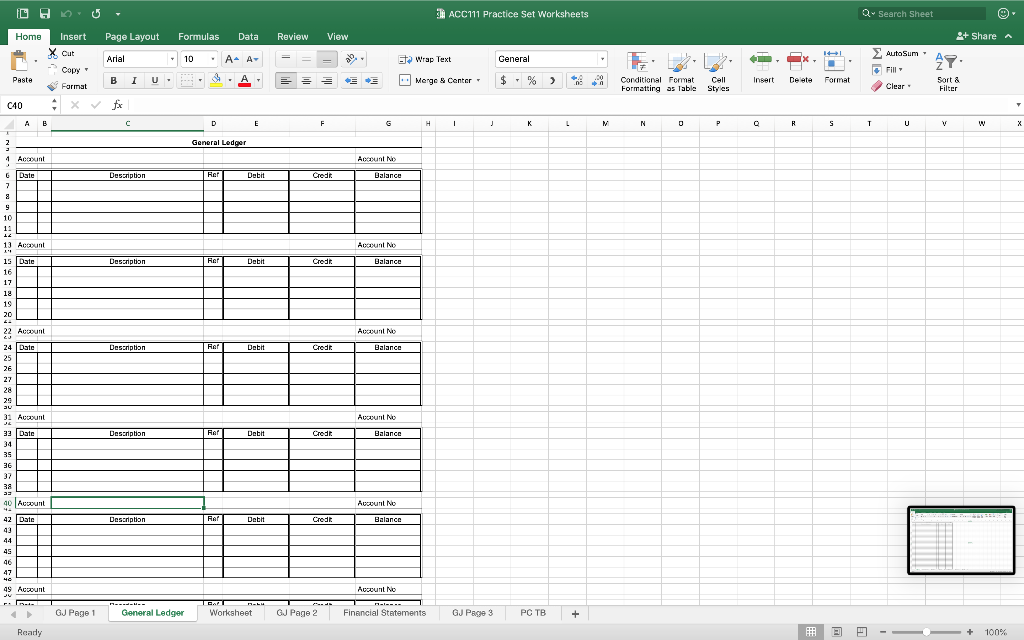
Task: Switch to Normal view in status bar
Action: pos(810,632)
